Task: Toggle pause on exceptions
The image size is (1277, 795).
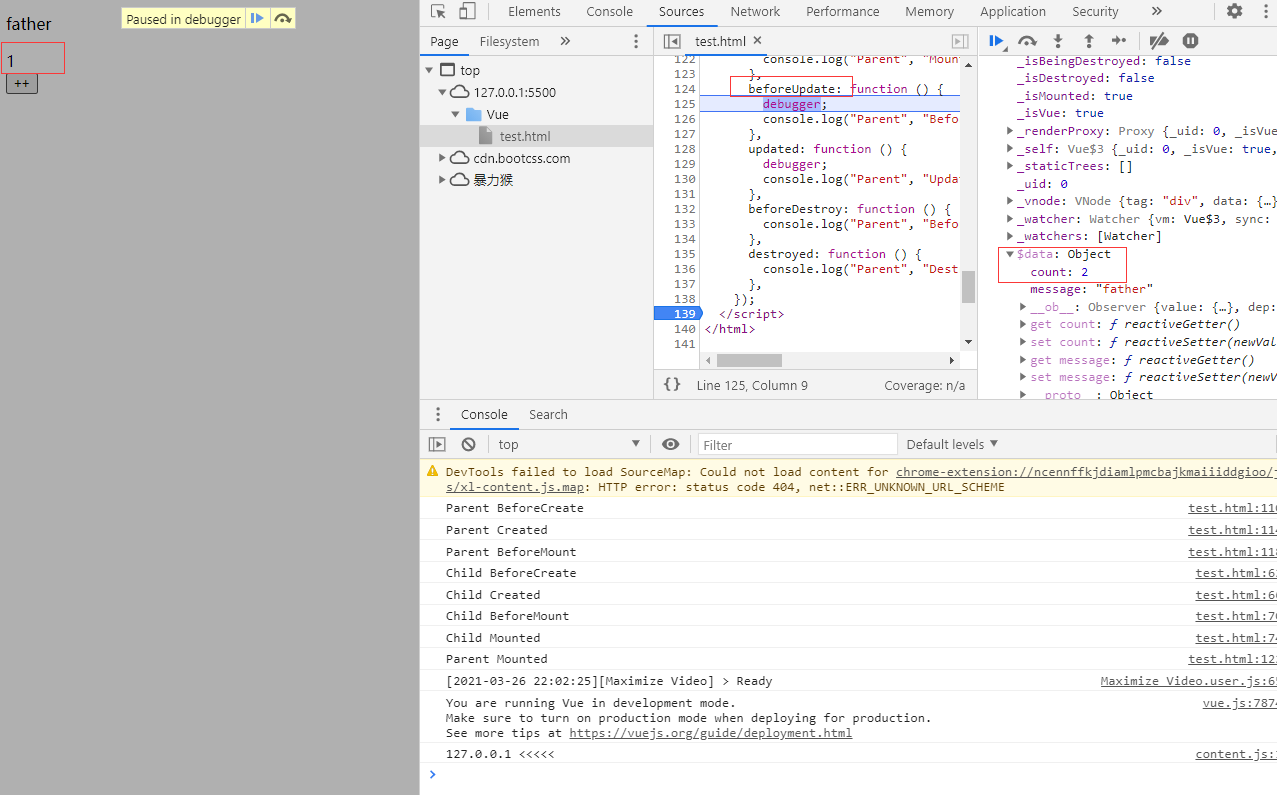Action: point(1190,41)
